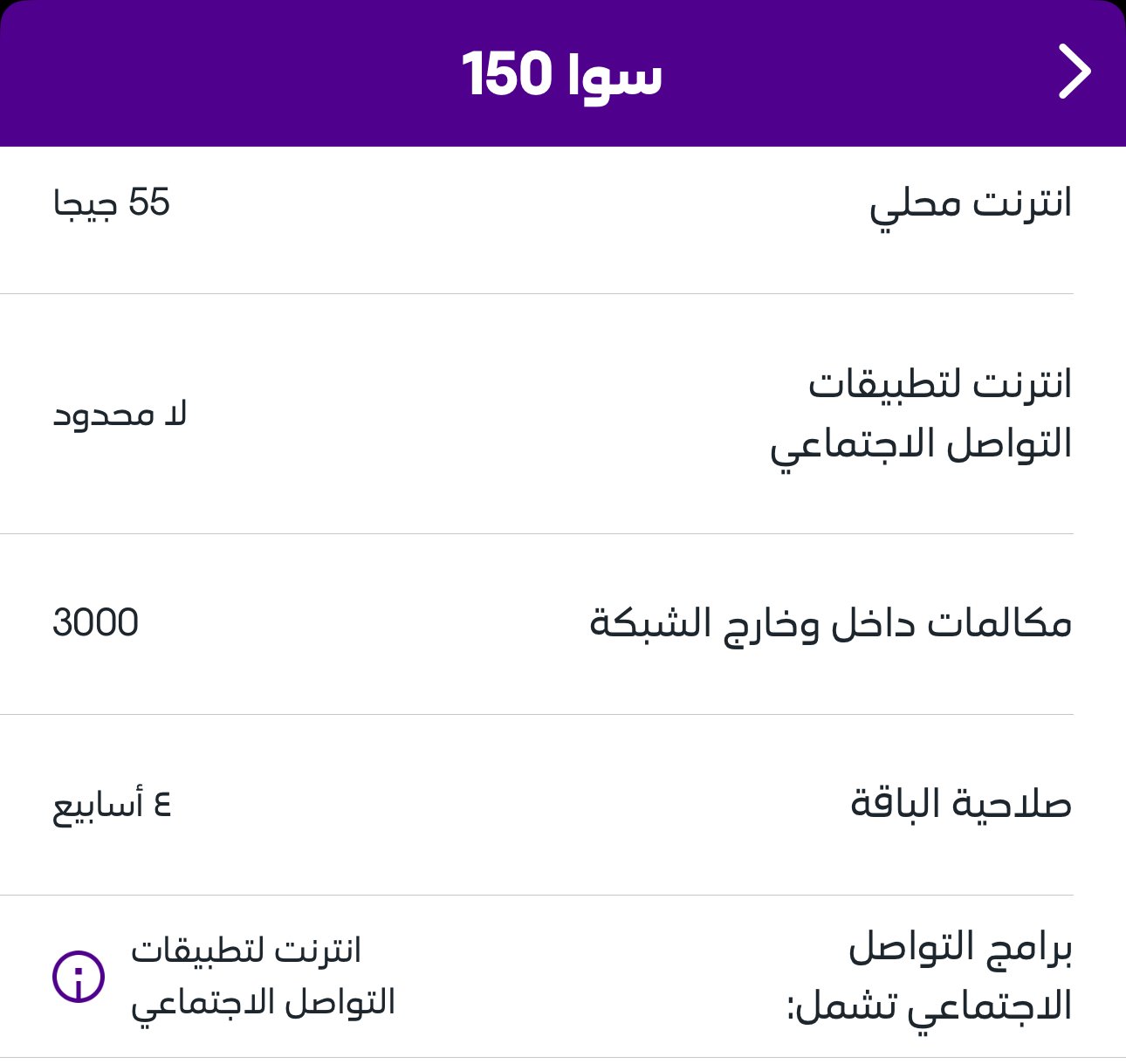Tap the 3000 call minutes value

coord(96,623)
